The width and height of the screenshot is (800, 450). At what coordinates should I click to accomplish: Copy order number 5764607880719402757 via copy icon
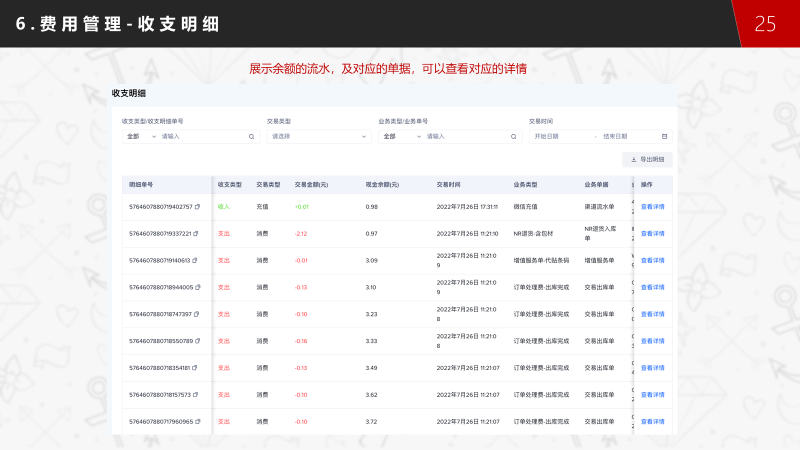(x=197, y=207)
